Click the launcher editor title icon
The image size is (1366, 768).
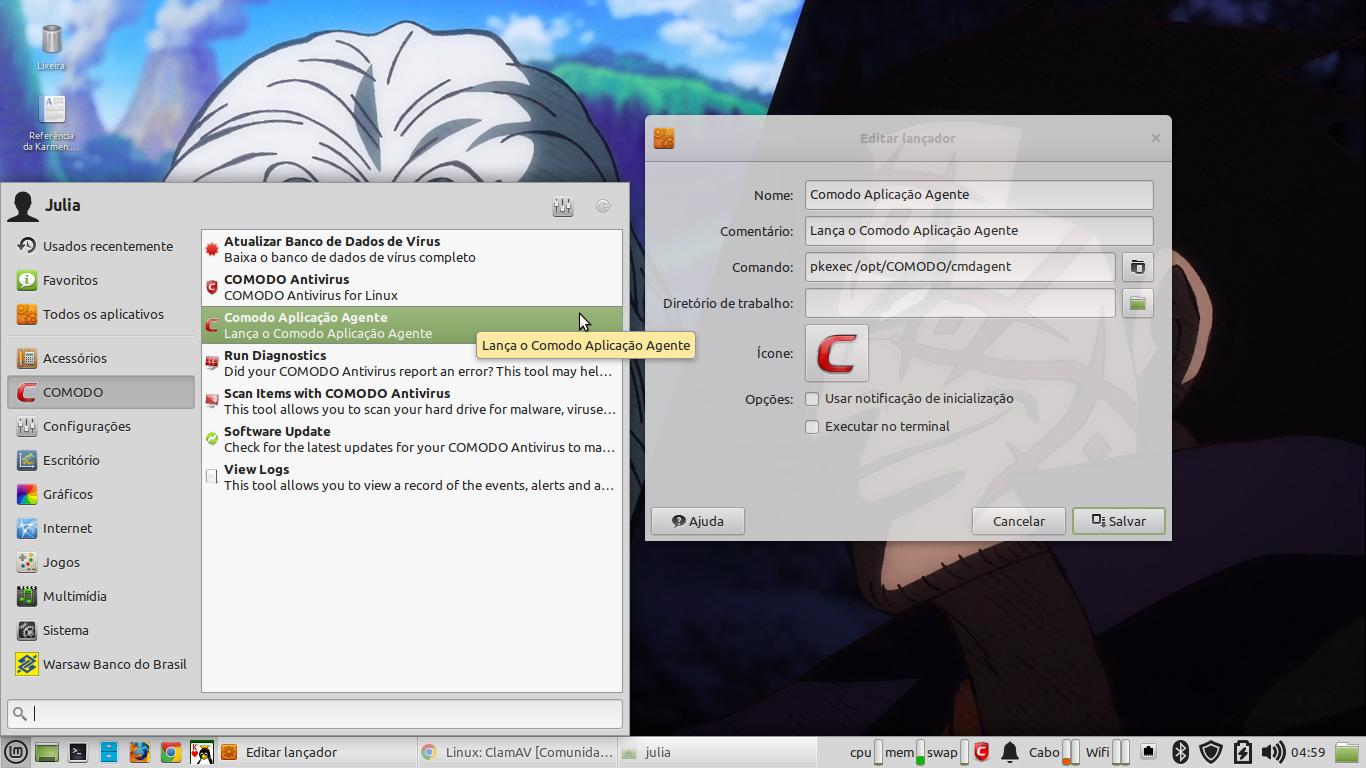[x=664, y=138]
